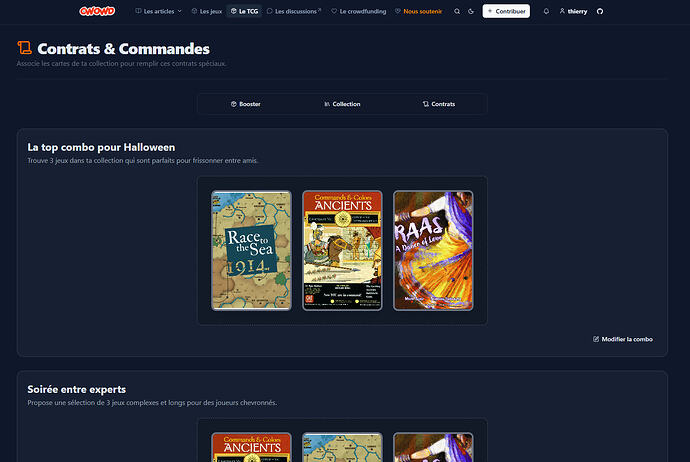Click the Contribuer button
690x462 pixels.
point(506,11)
